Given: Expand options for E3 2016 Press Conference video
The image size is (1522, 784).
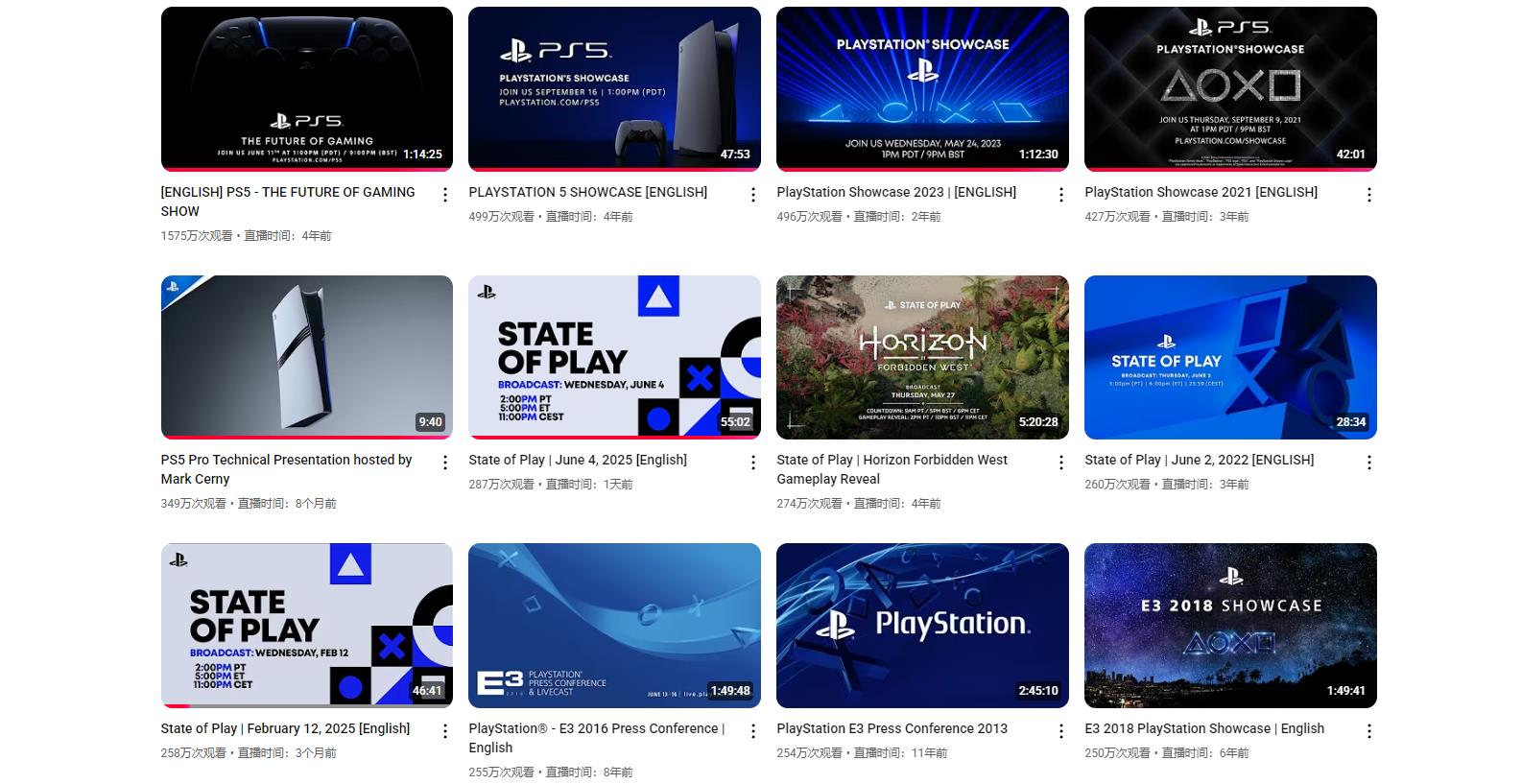Looking at the screenshot, I should (752, 731).
